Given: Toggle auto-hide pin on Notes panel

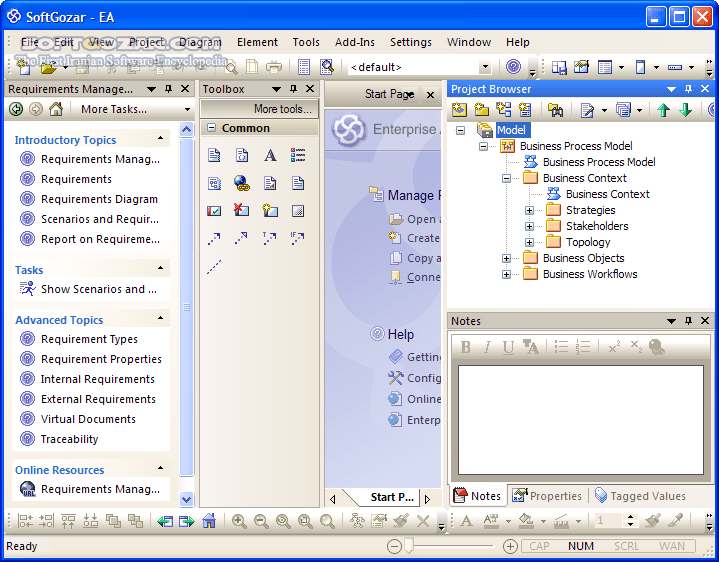Looking at the screenshot, I should click(x=688, y=321).
